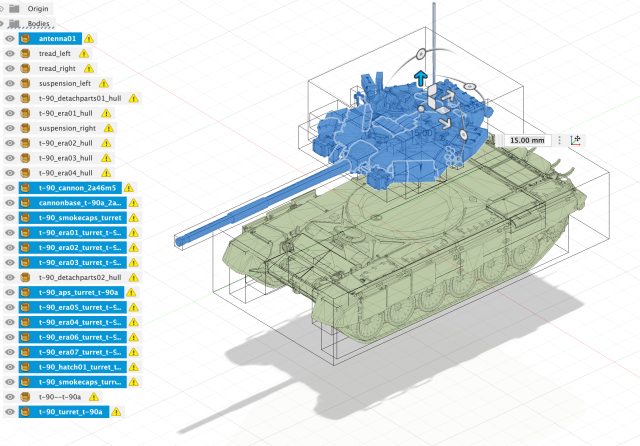Hide the t-90_aps_turret_t-90a body
Screen dimensions: 640x446
11,292
